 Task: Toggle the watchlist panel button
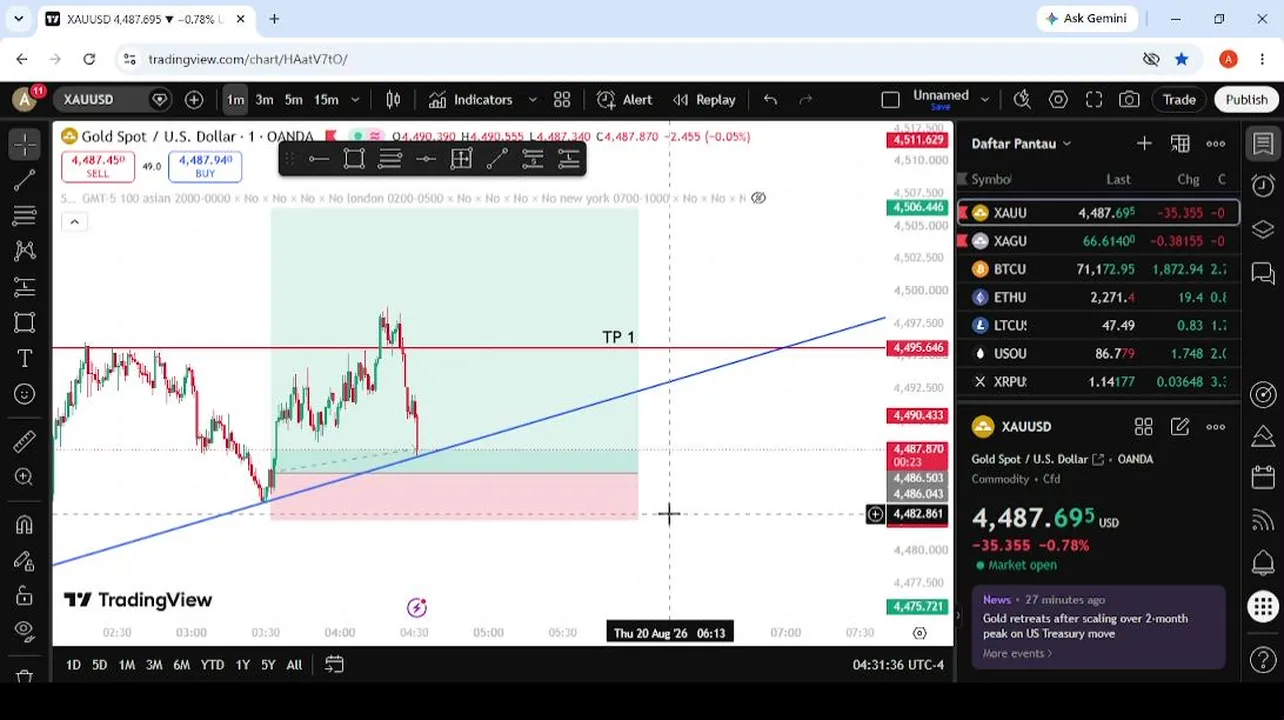(1263, 143)
